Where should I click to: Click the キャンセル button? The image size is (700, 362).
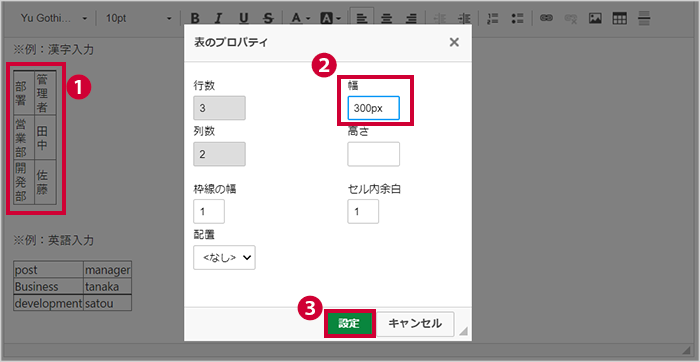(415, 324)
